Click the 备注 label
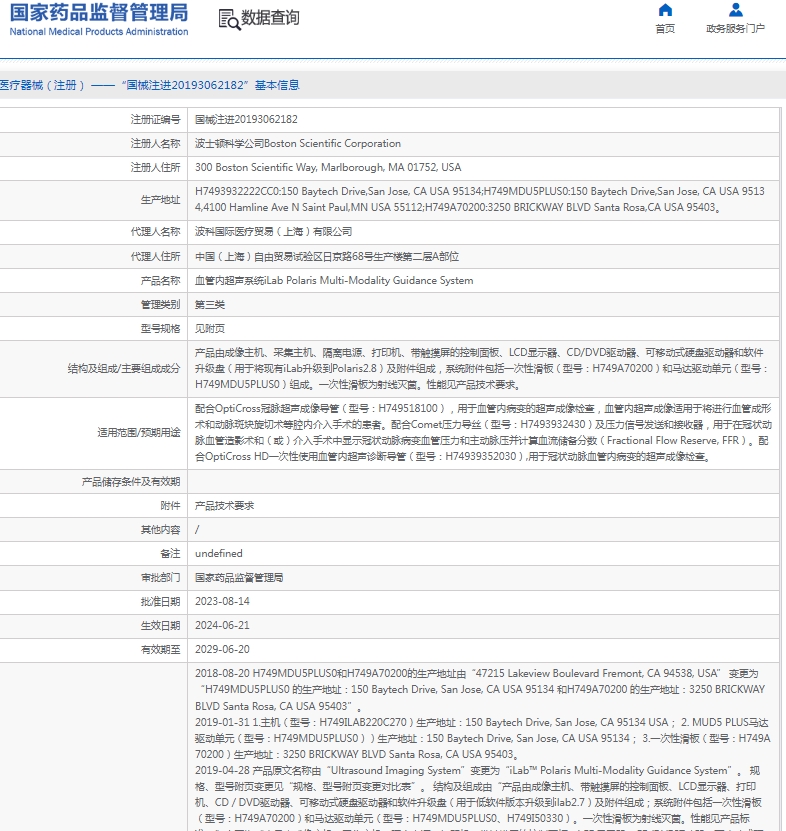Image resolution: width=786 pixels, height=831 pixels. click(x=170, y=553)
